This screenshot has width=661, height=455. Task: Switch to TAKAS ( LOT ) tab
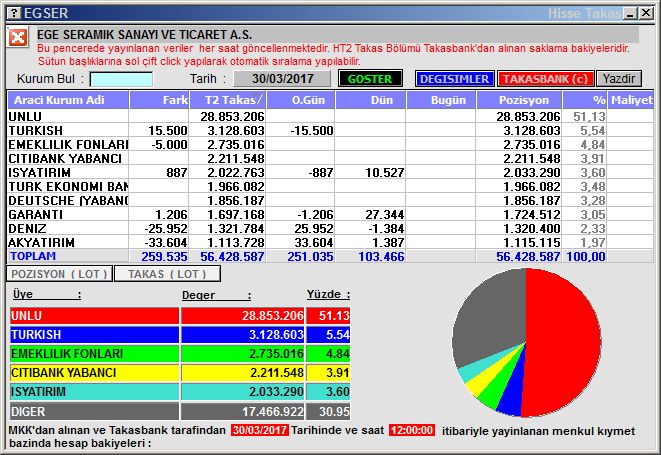coord(167,274)
